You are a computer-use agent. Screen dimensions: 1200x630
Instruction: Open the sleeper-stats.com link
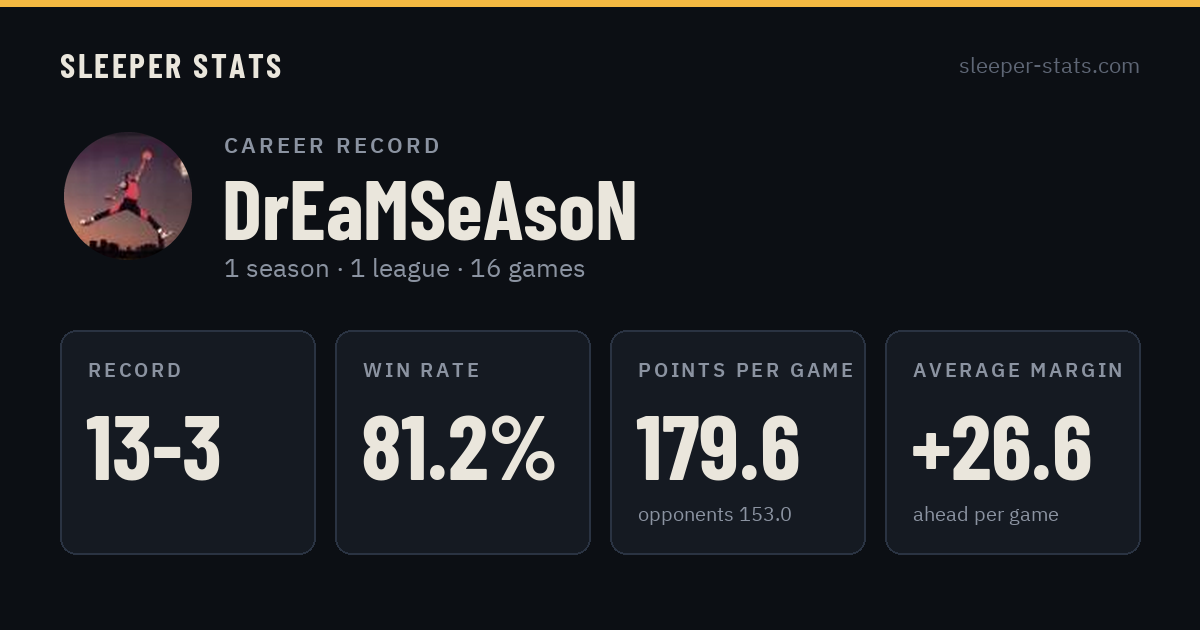pyautogui.click(x=1049, y=66)
